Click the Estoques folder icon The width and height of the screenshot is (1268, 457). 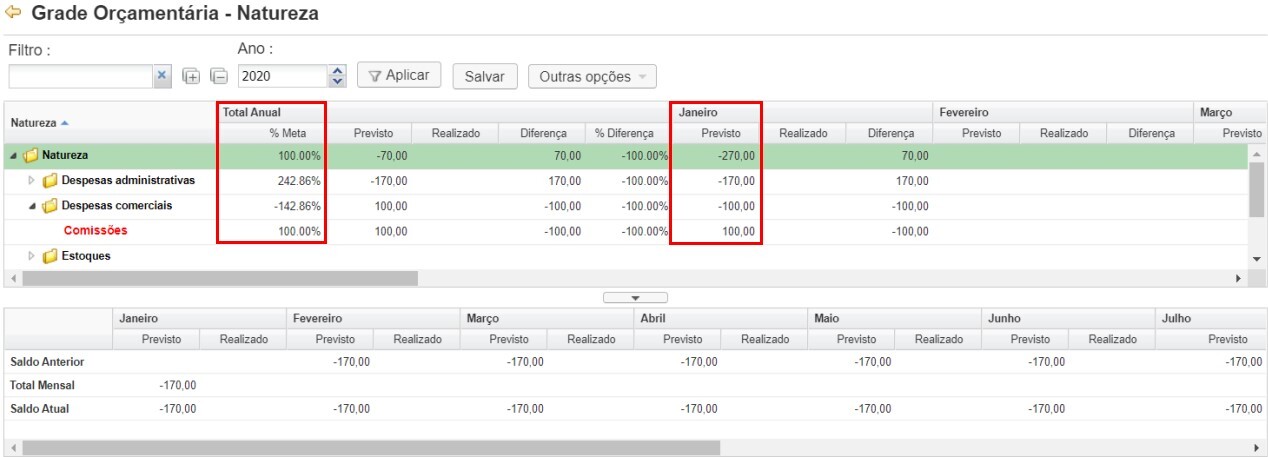coord(49,256)
